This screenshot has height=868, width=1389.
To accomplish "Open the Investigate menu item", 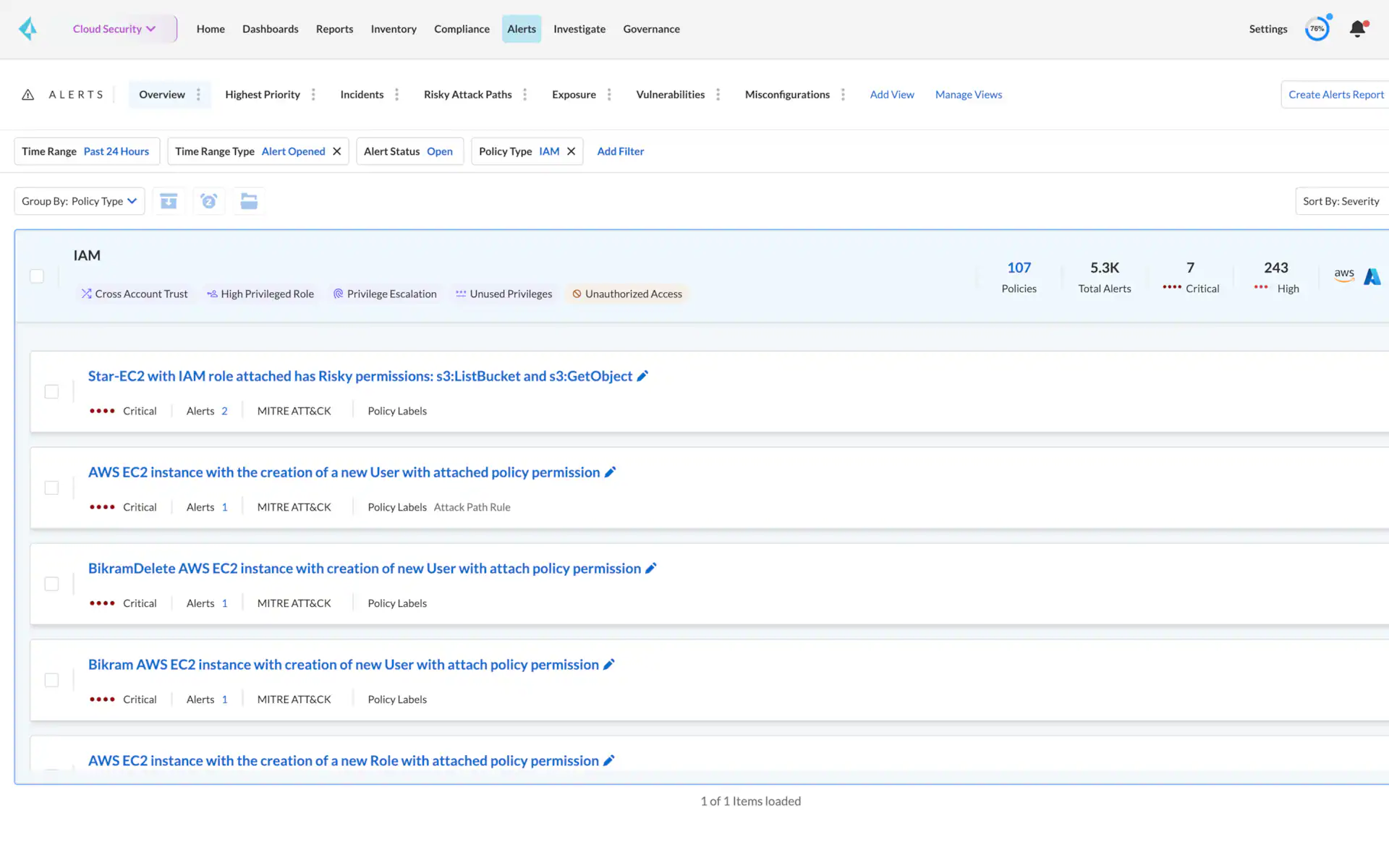I will [x=579, y=29].
